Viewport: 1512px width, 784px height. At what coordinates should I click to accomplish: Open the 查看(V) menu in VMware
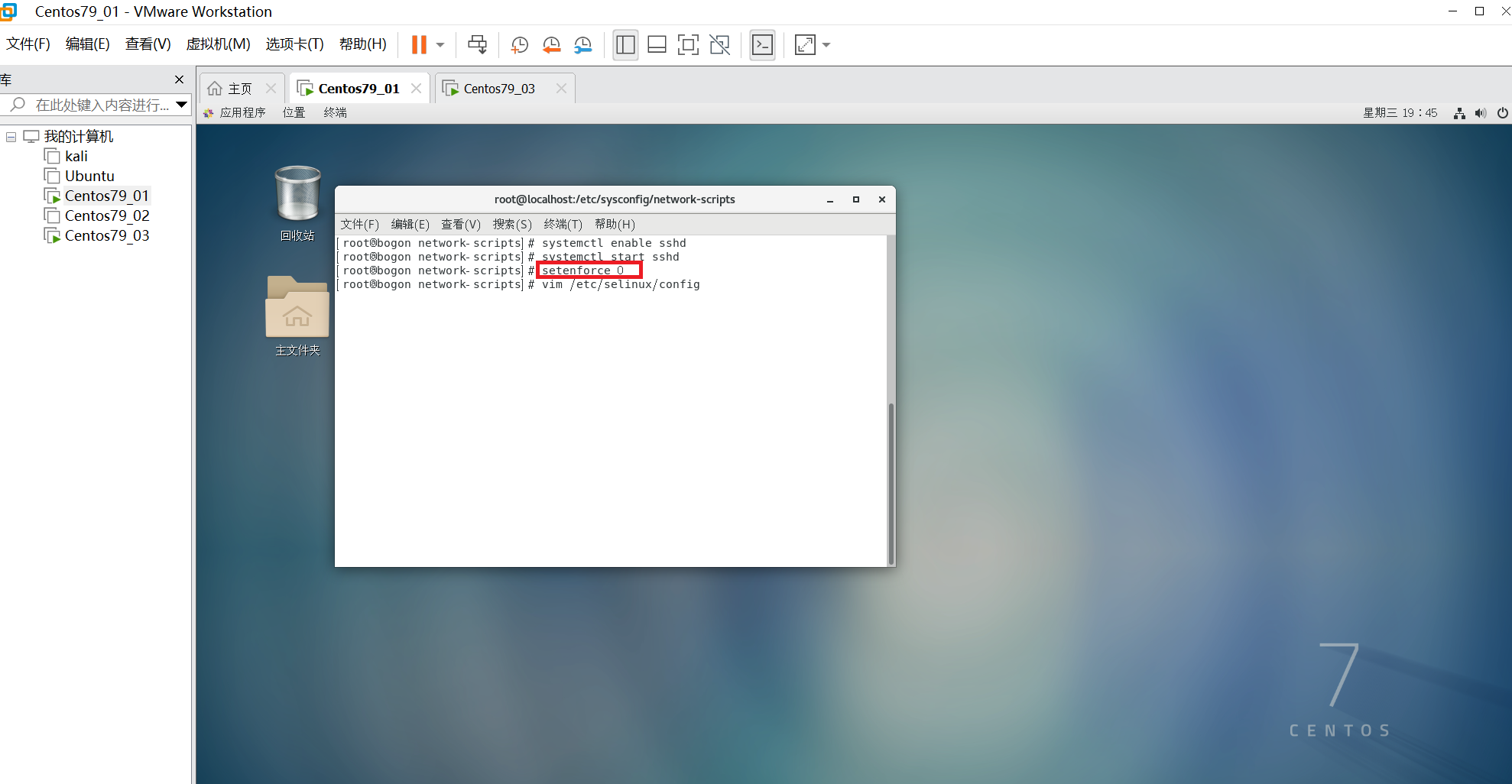tap(148, 44)
